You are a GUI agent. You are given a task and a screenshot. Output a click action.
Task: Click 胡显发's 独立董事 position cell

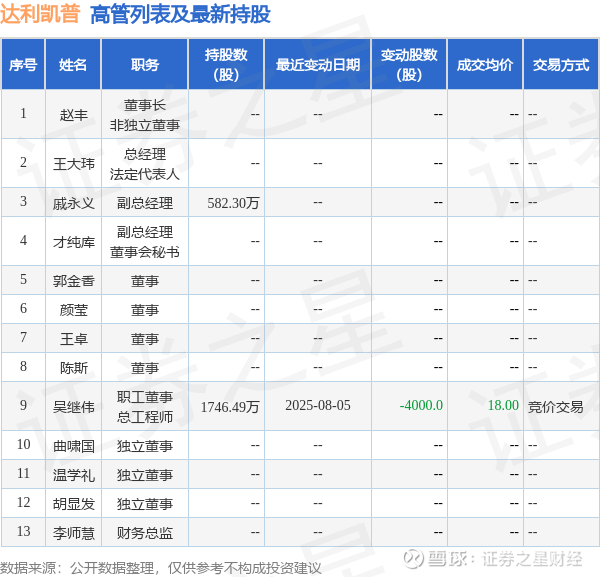point(145,504)
